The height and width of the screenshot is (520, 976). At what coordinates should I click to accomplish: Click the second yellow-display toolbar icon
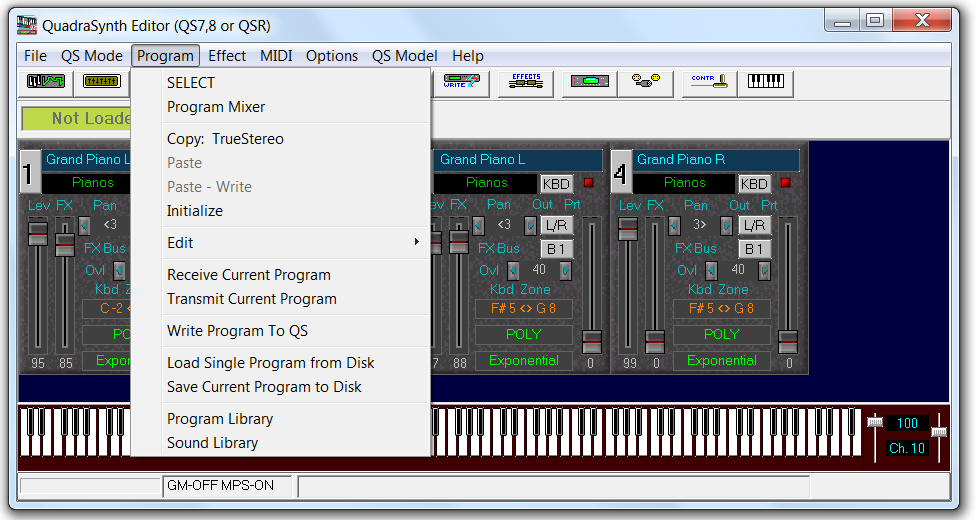(x=102, y=83)
